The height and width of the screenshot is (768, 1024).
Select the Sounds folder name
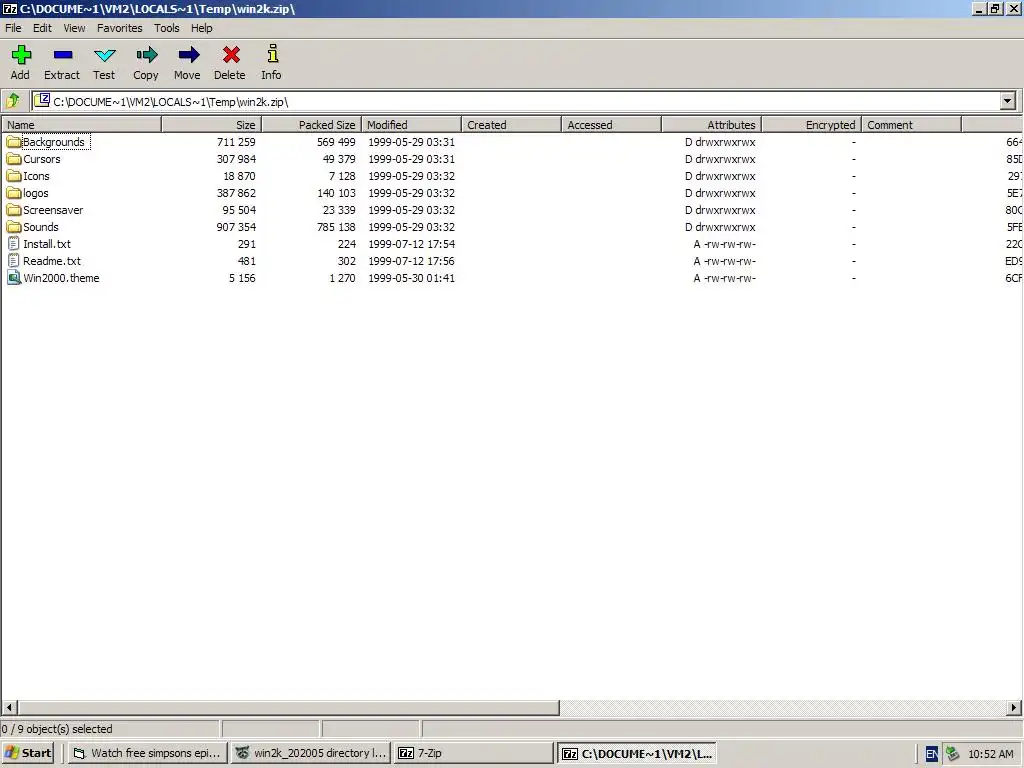40,227
